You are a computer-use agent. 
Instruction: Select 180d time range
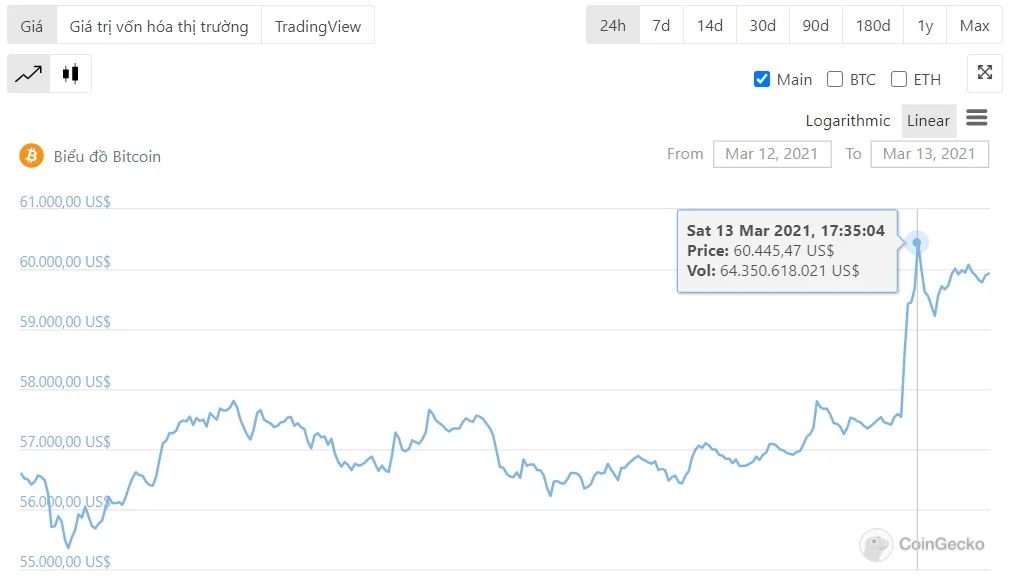click(x=873, y=25)
